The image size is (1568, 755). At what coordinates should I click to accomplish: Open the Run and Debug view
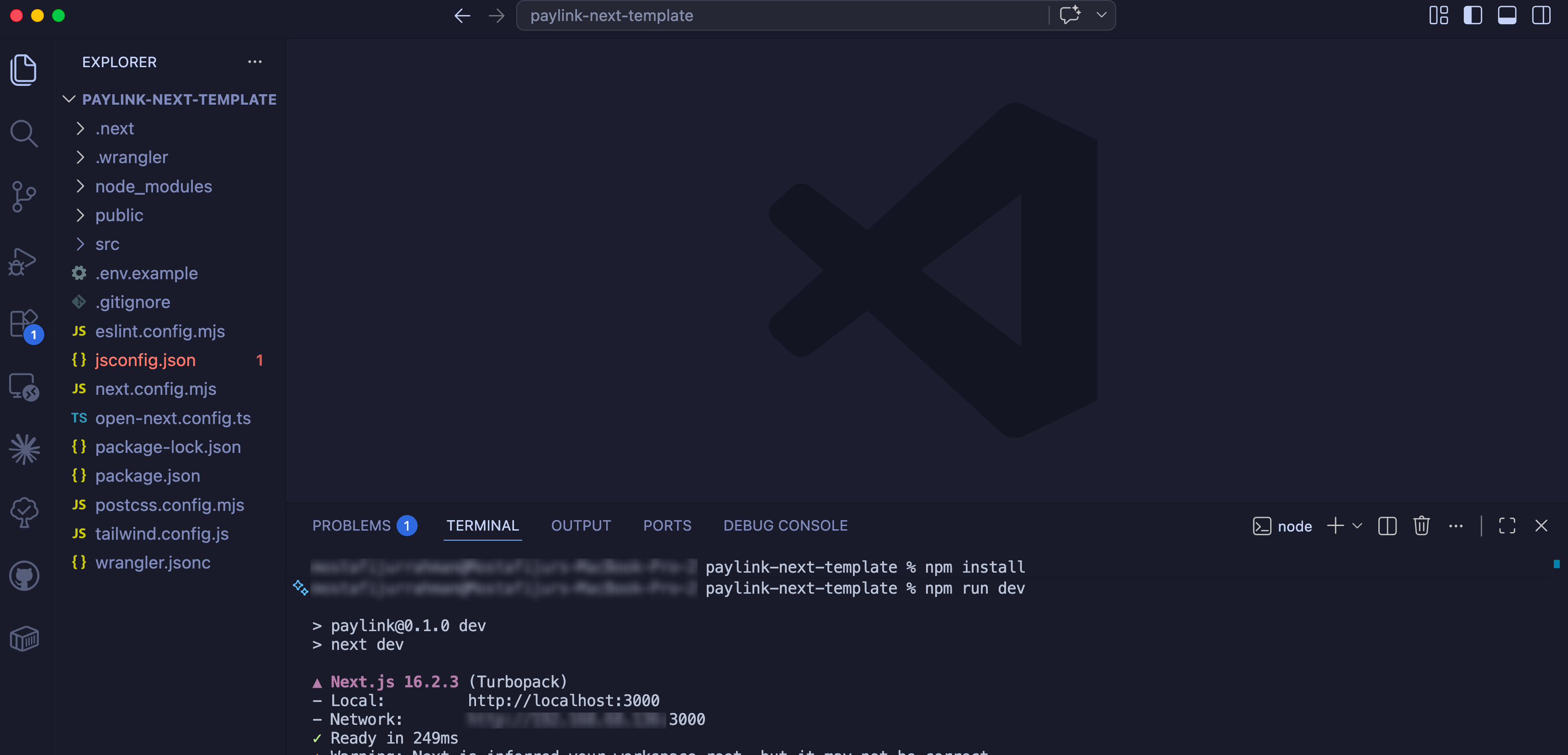(23, 261)
